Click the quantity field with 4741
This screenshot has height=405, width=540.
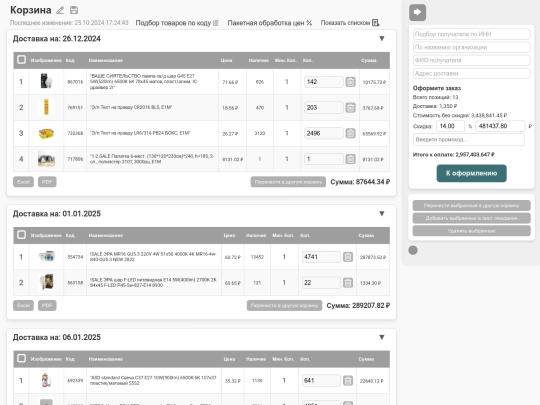click(x=321, y=257)
